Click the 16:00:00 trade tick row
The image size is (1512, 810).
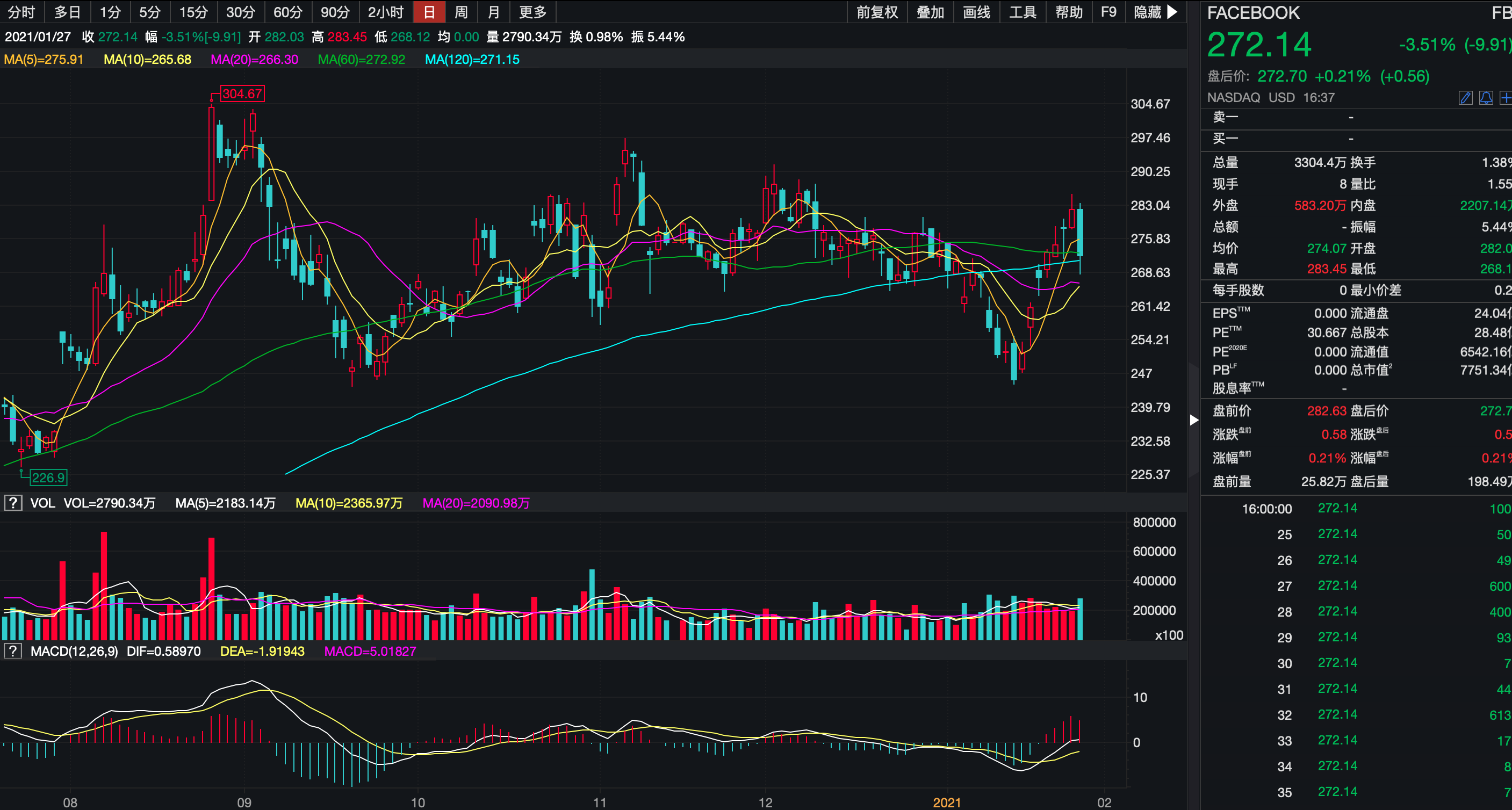click(1357, 509)
